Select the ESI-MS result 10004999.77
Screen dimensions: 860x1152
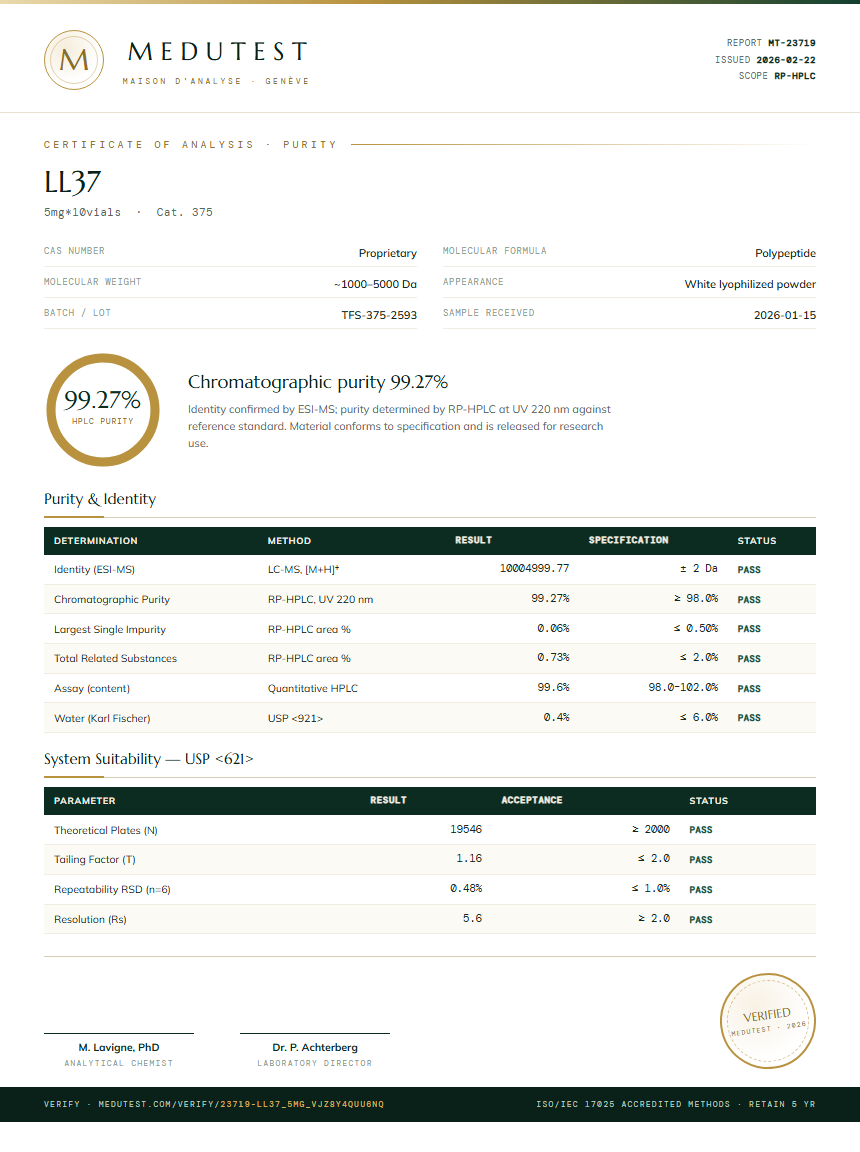(x=534, y=569)
